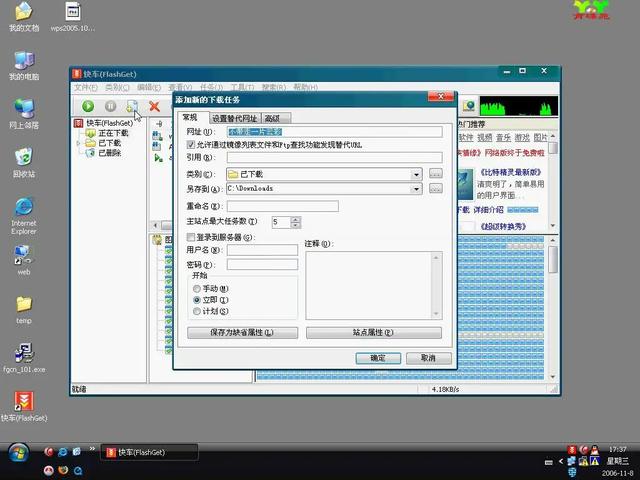
Task: Open the 类别 category dropdown
Action: [416, 174]
